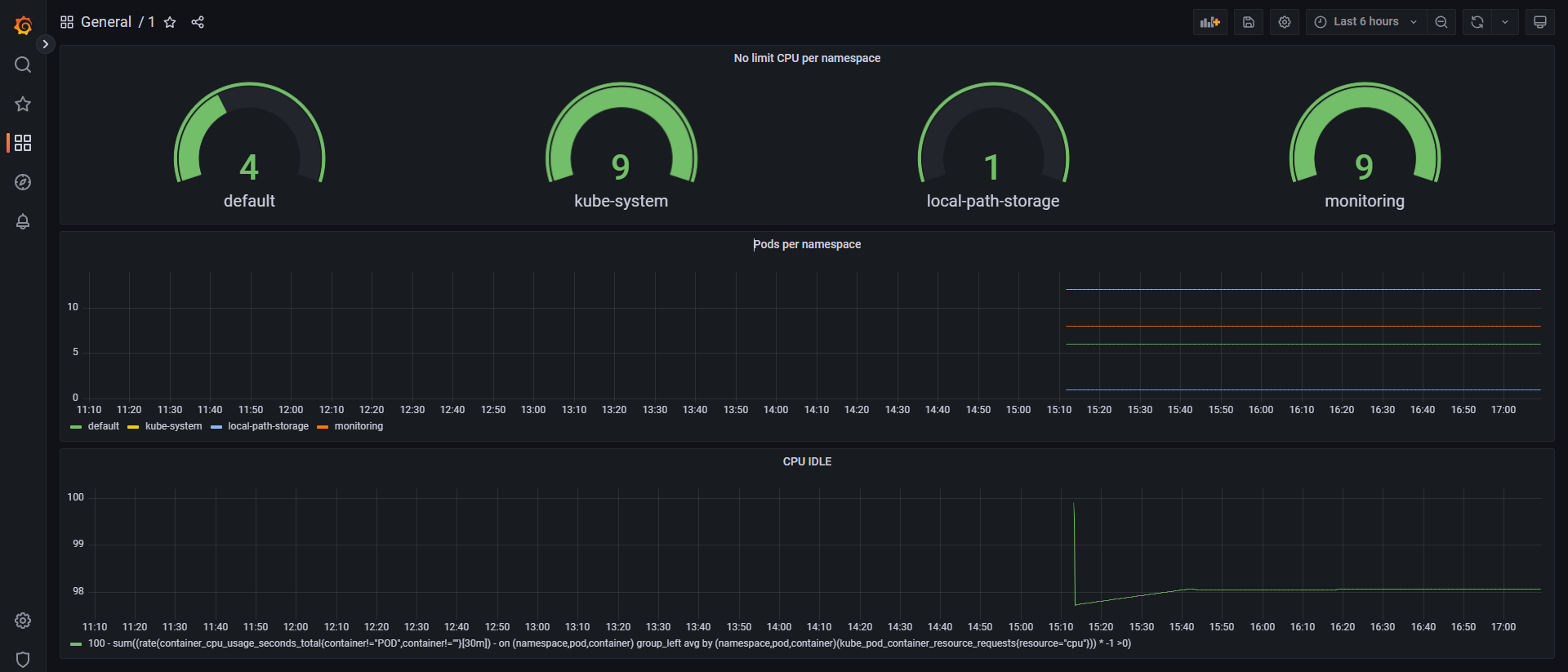Click the General folder breadcrumb
The height and width of the screenshot is (672, 1568).
click(x=106, y=22)
